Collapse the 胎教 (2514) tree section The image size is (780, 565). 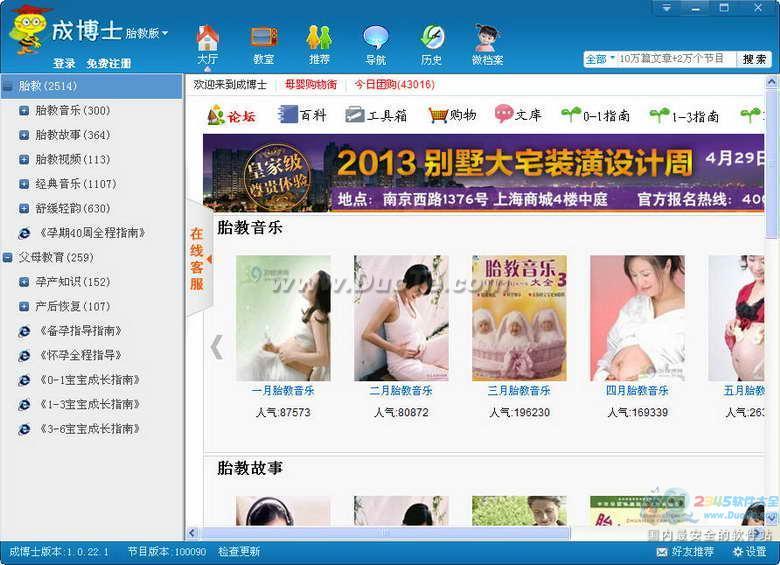[x=9, y=86]
